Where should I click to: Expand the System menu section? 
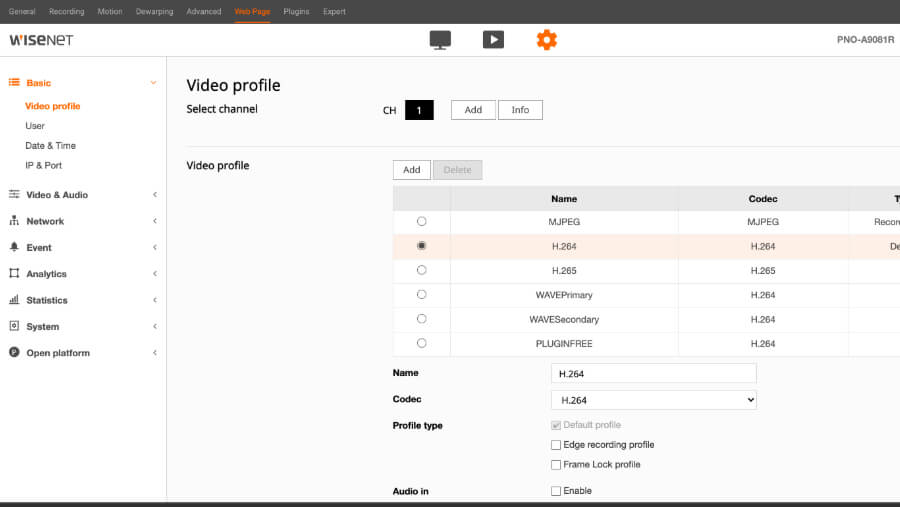[x=42, y=327]
